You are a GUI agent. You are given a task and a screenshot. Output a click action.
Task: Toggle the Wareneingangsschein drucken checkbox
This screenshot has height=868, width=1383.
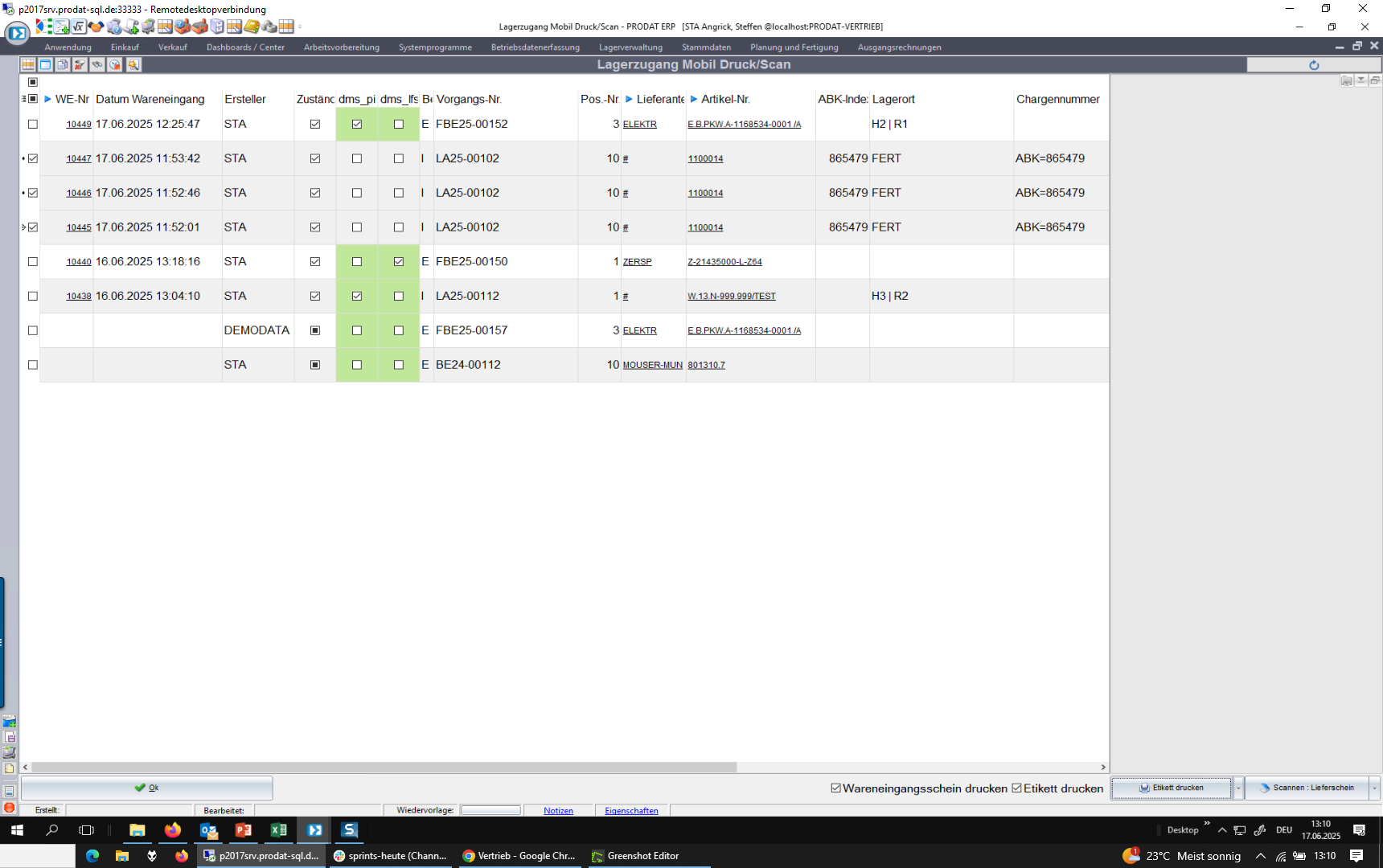point(836,788)
